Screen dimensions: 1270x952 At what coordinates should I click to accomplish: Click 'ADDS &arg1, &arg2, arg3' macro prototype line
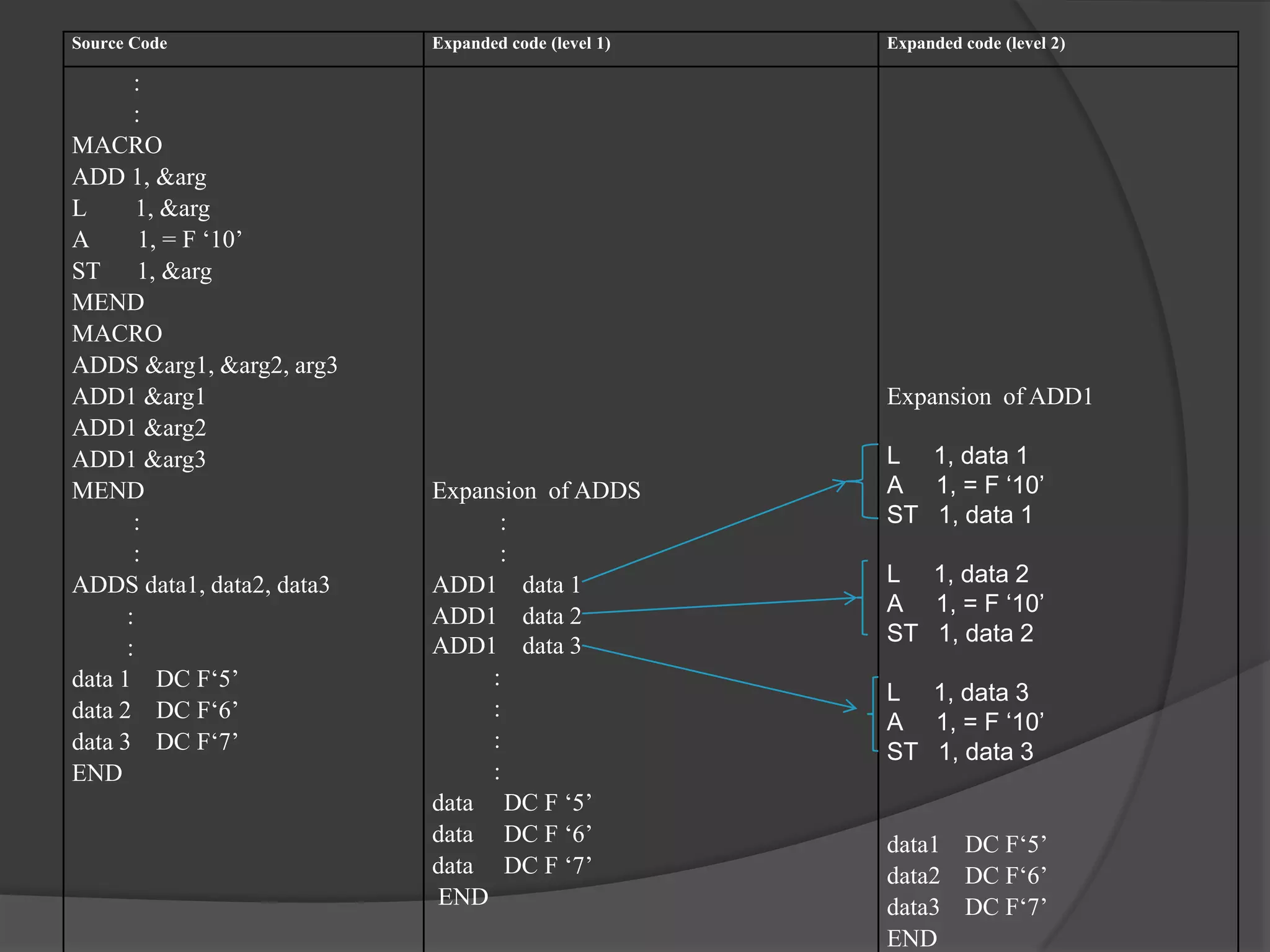(204, 366)
